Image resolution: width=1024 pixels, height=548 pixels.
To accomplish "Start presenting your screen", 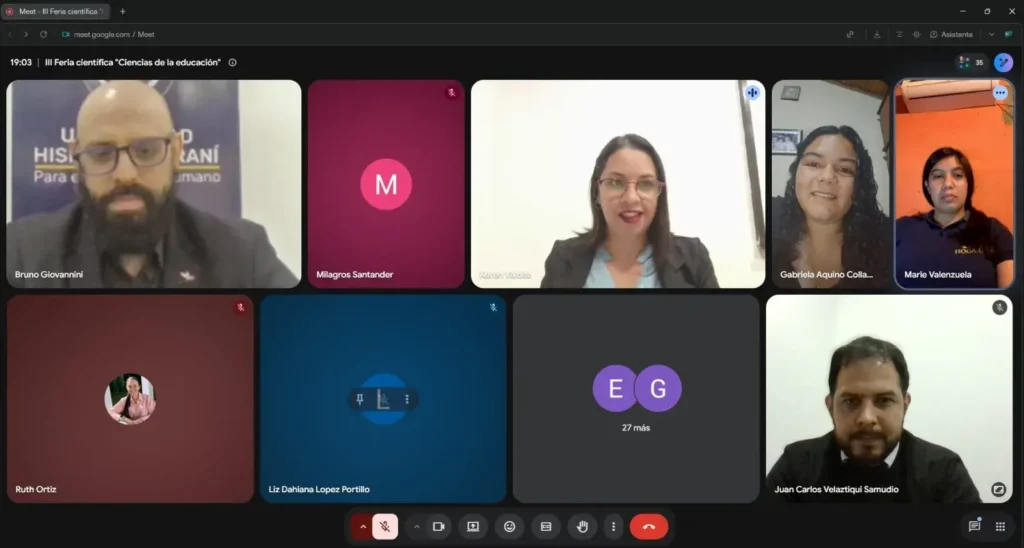I will pos(473,526).
